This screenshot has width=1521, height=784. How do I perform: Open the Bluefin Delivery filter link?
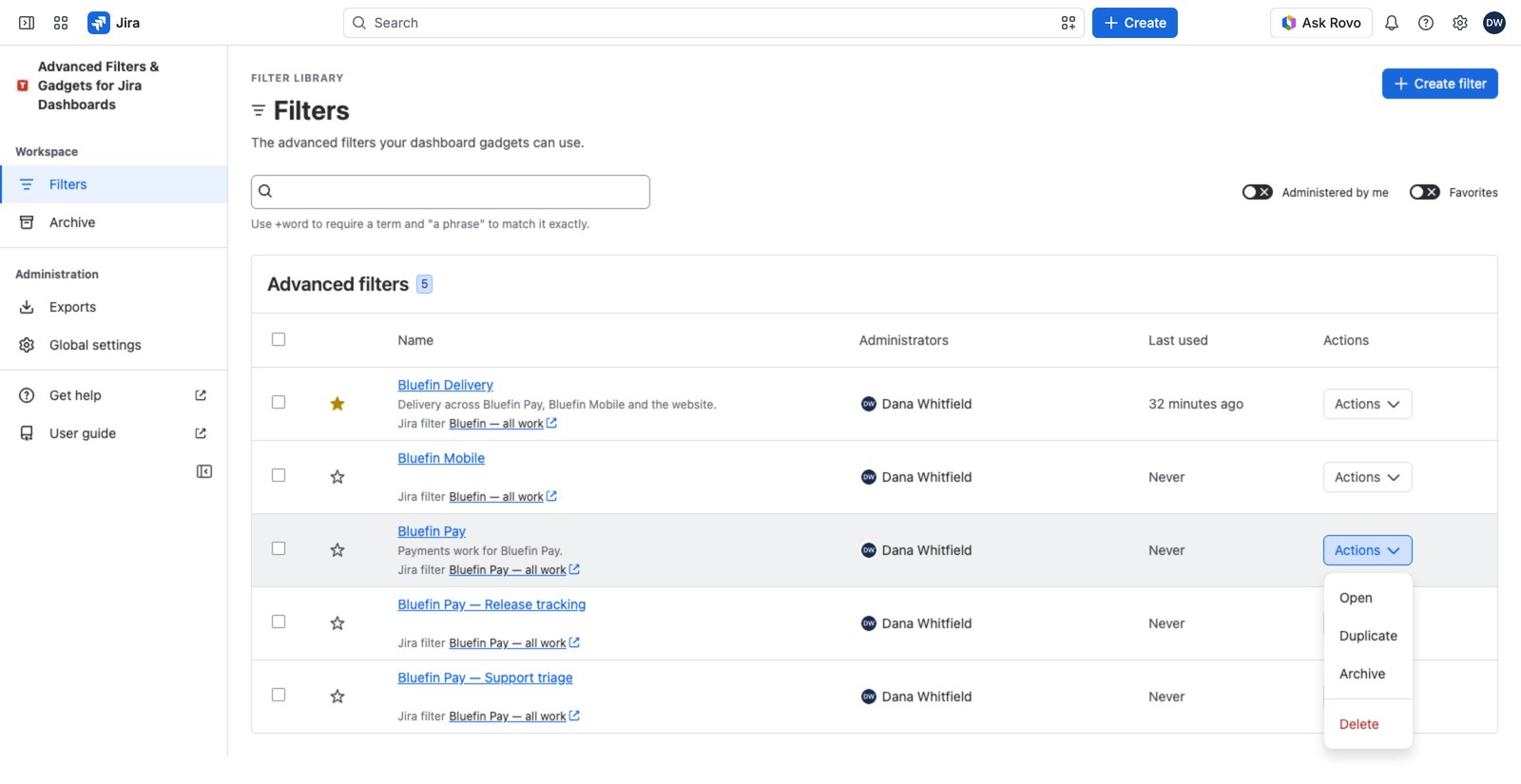445,385
